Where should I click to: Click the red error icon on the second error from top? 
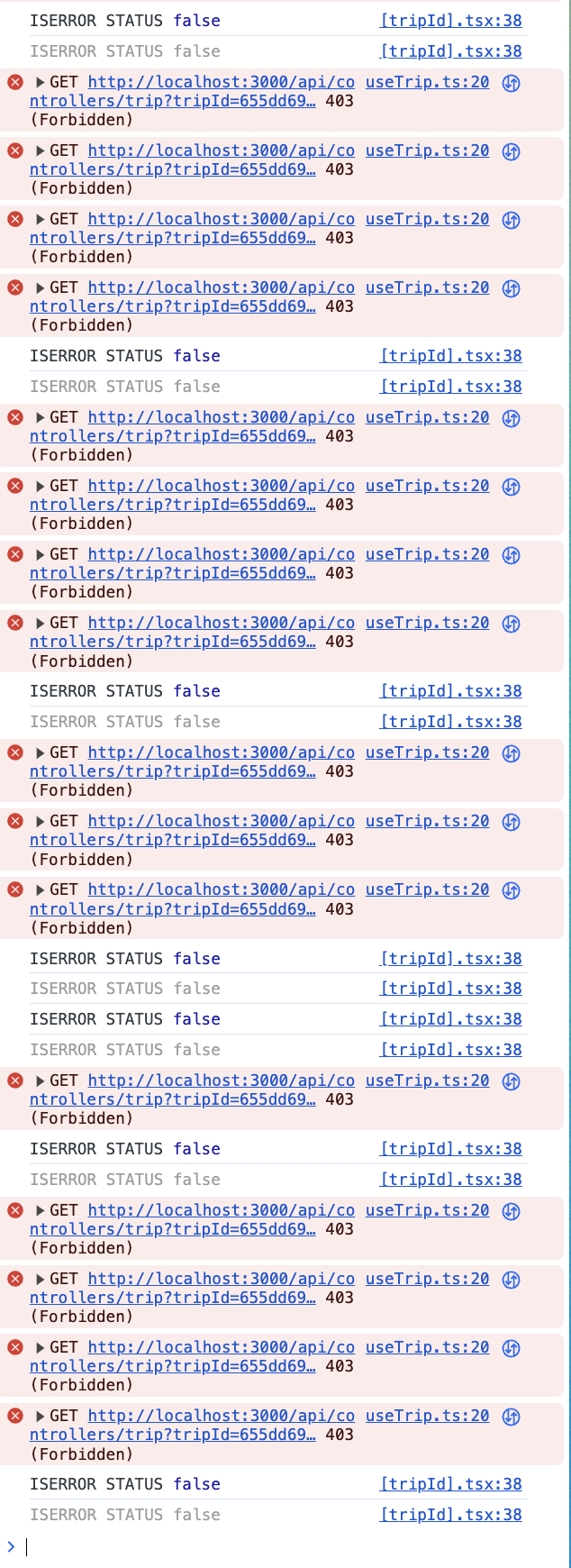click(x=15, y=150)
